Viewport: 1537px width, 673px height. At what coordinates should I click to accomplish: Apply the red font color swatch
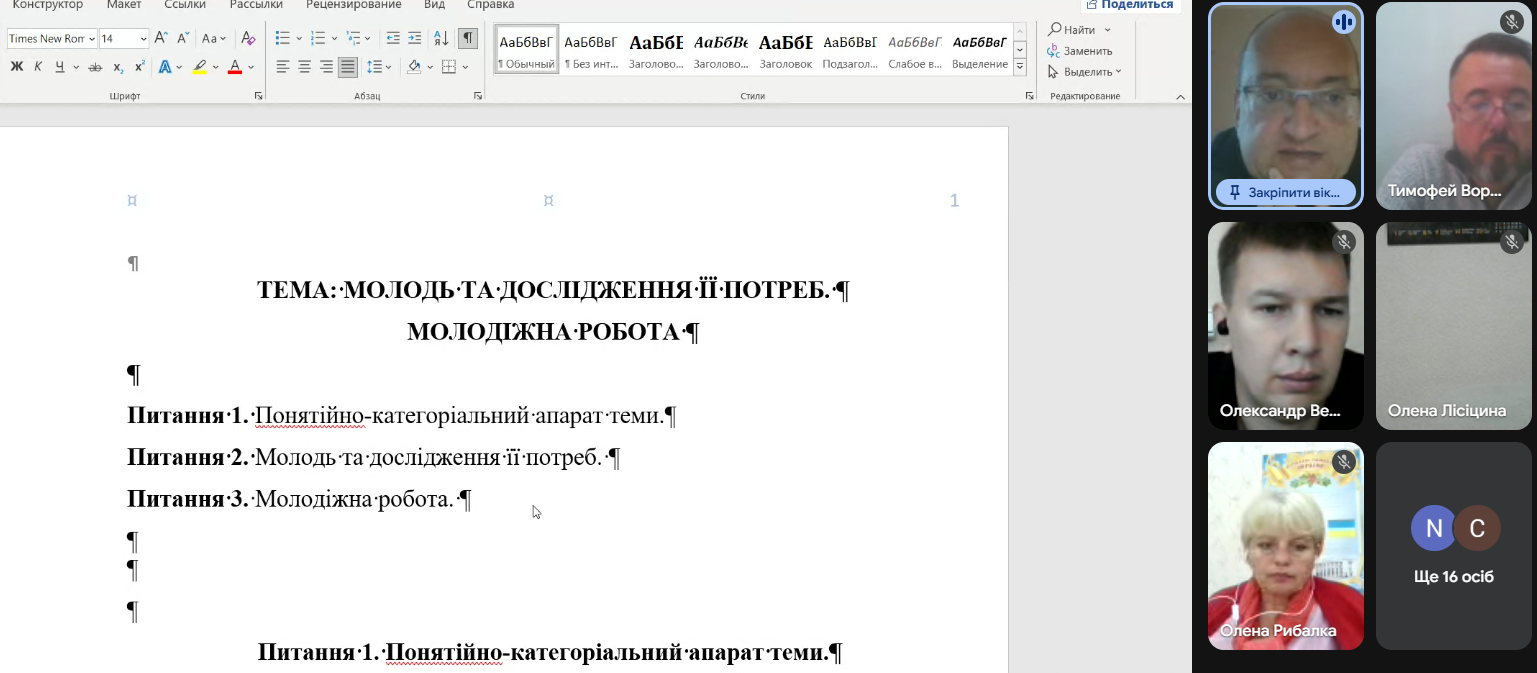click(x=235, y=67)
